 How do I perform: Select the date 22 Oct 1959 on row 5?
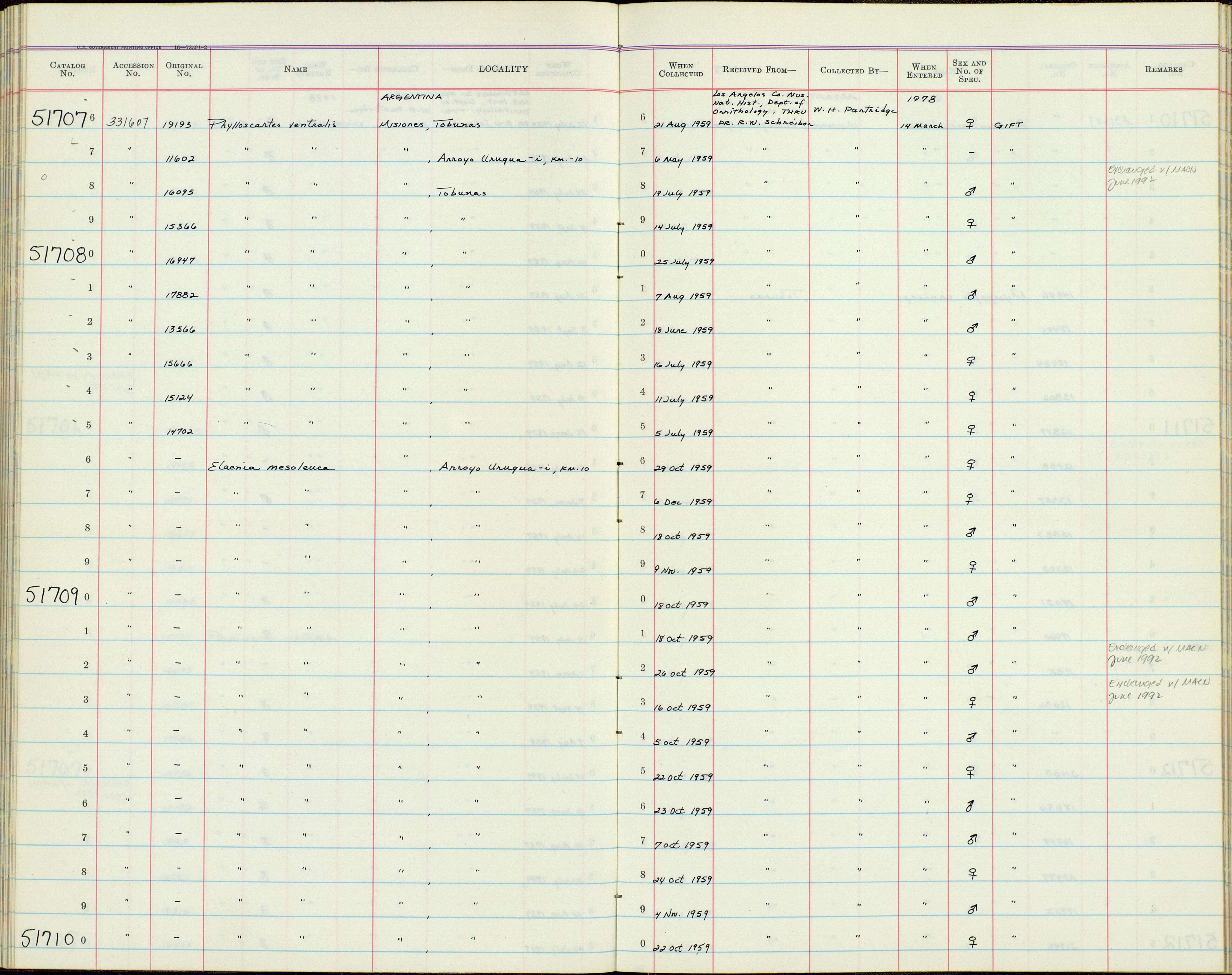(x=683, y=777)
